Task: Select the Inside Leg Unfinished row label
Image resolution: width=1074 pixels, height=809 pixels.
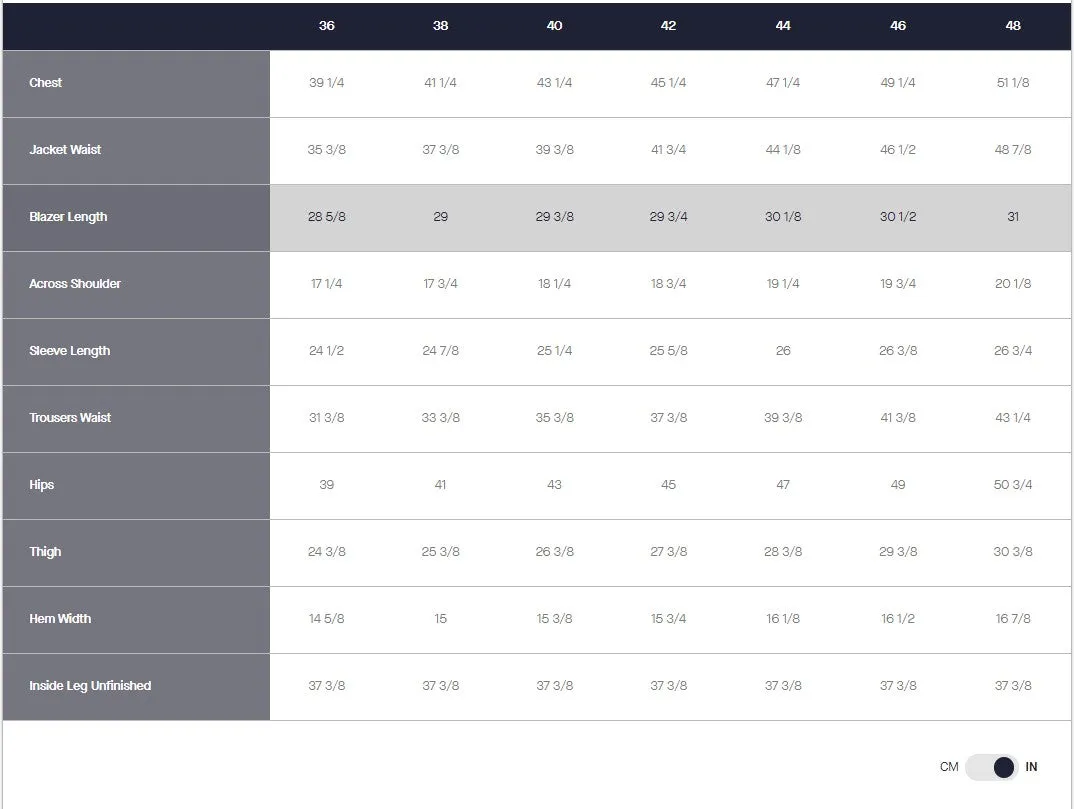Action: pos(90,686)
